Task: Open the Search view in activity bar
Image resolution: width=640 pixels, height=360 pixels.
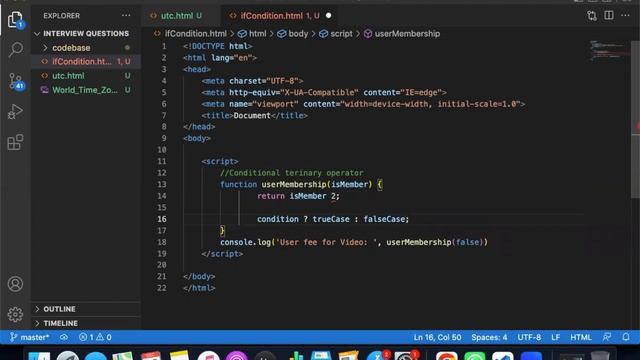Action: click(15, 50)
